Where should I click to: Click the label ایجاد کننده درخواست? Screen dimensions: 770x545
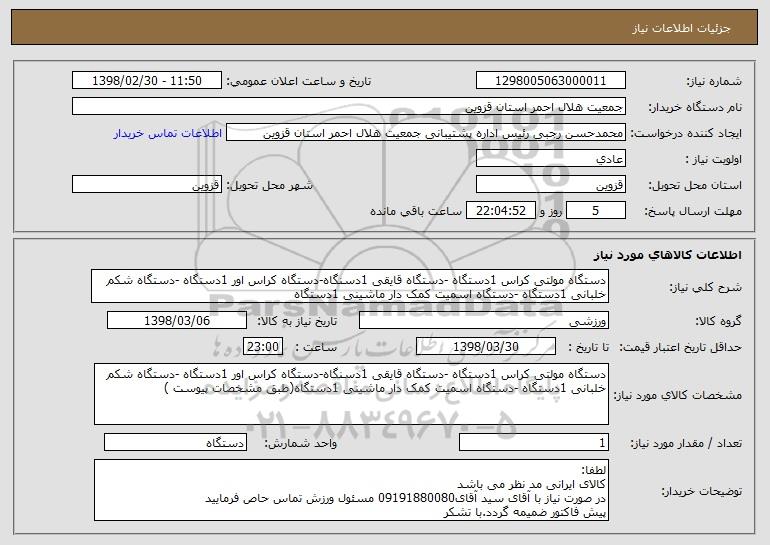point(686,133)
